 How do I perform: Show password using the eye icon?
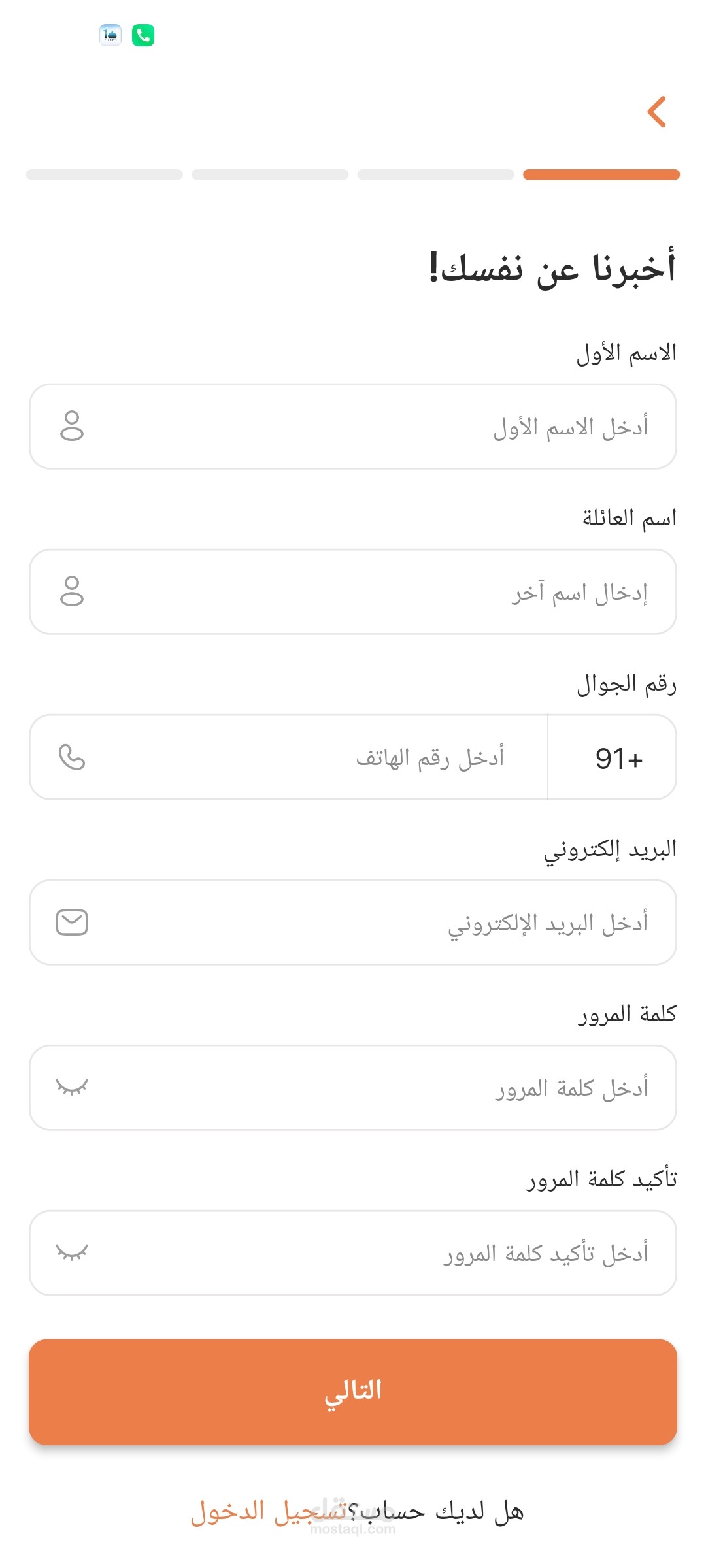point(72,1087)
